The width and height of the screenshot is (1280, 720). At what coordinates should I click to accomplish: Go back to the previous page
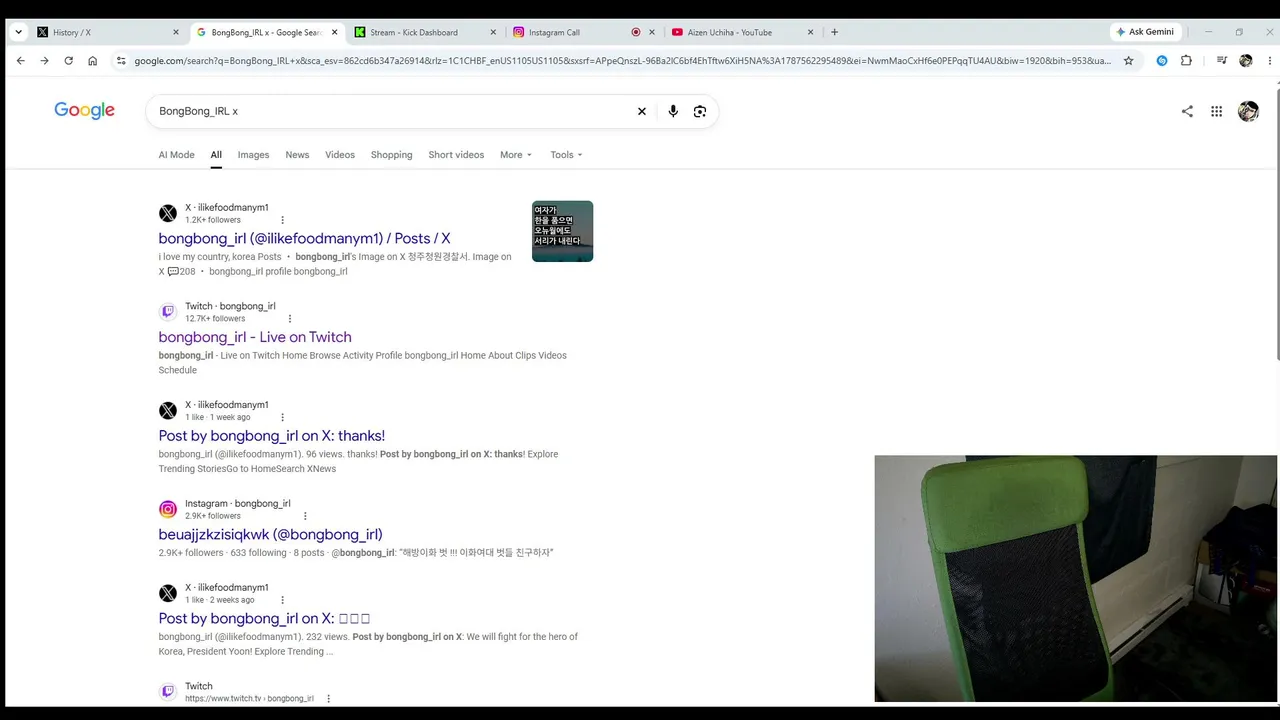pyautogui.click(x=20, y=61)
